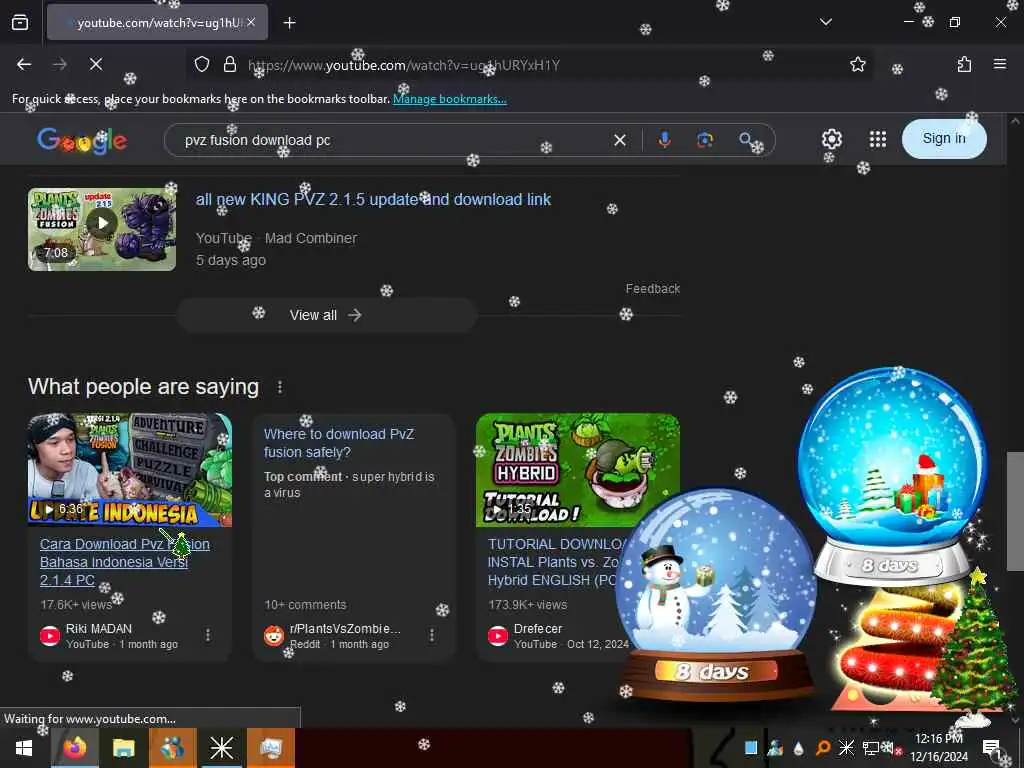Click the Reddit icon on the card
Viewport: 1024px width, 768px height.
[x=274, y=635]
